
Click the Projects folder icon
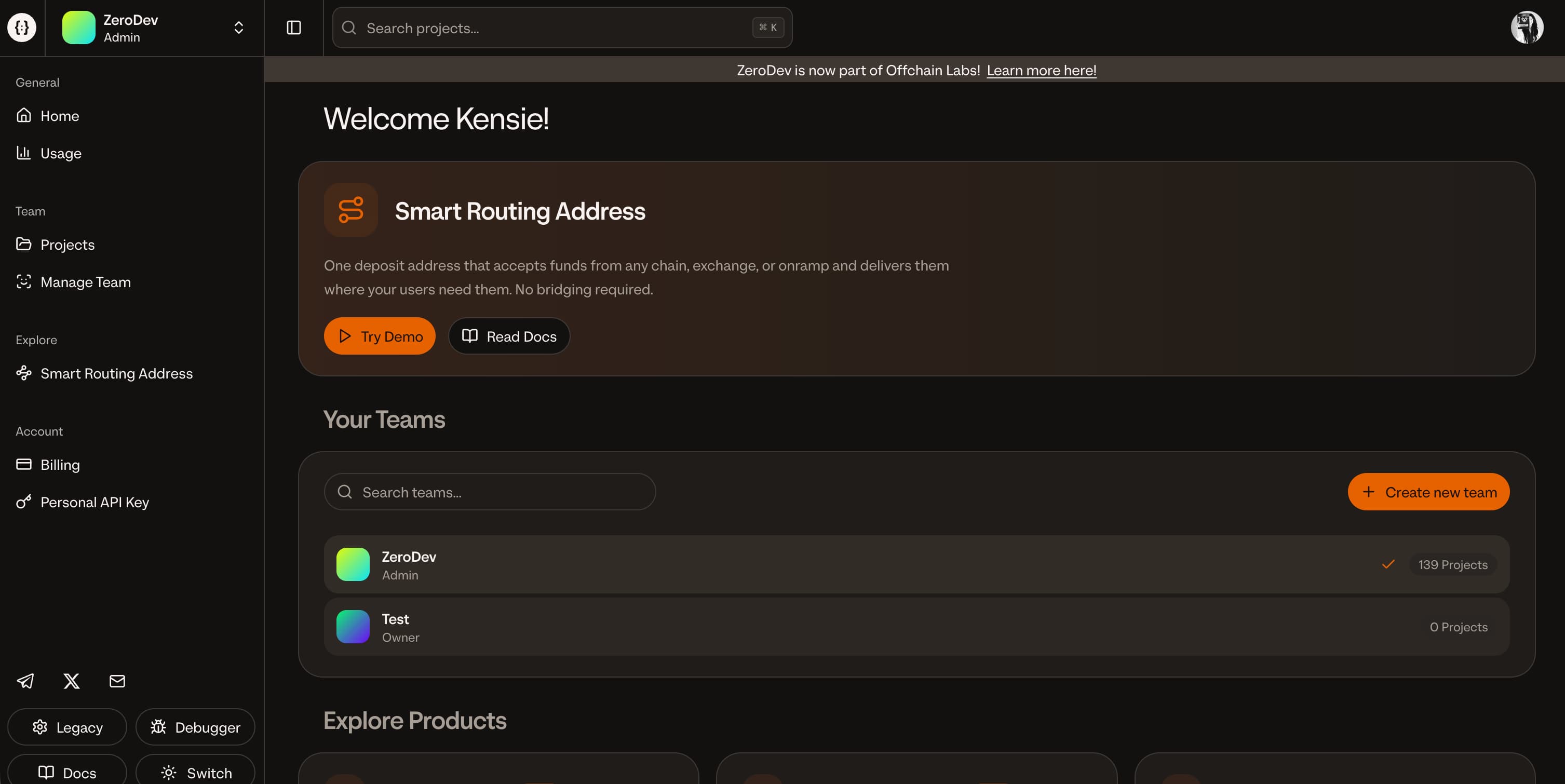pos(24,244)
